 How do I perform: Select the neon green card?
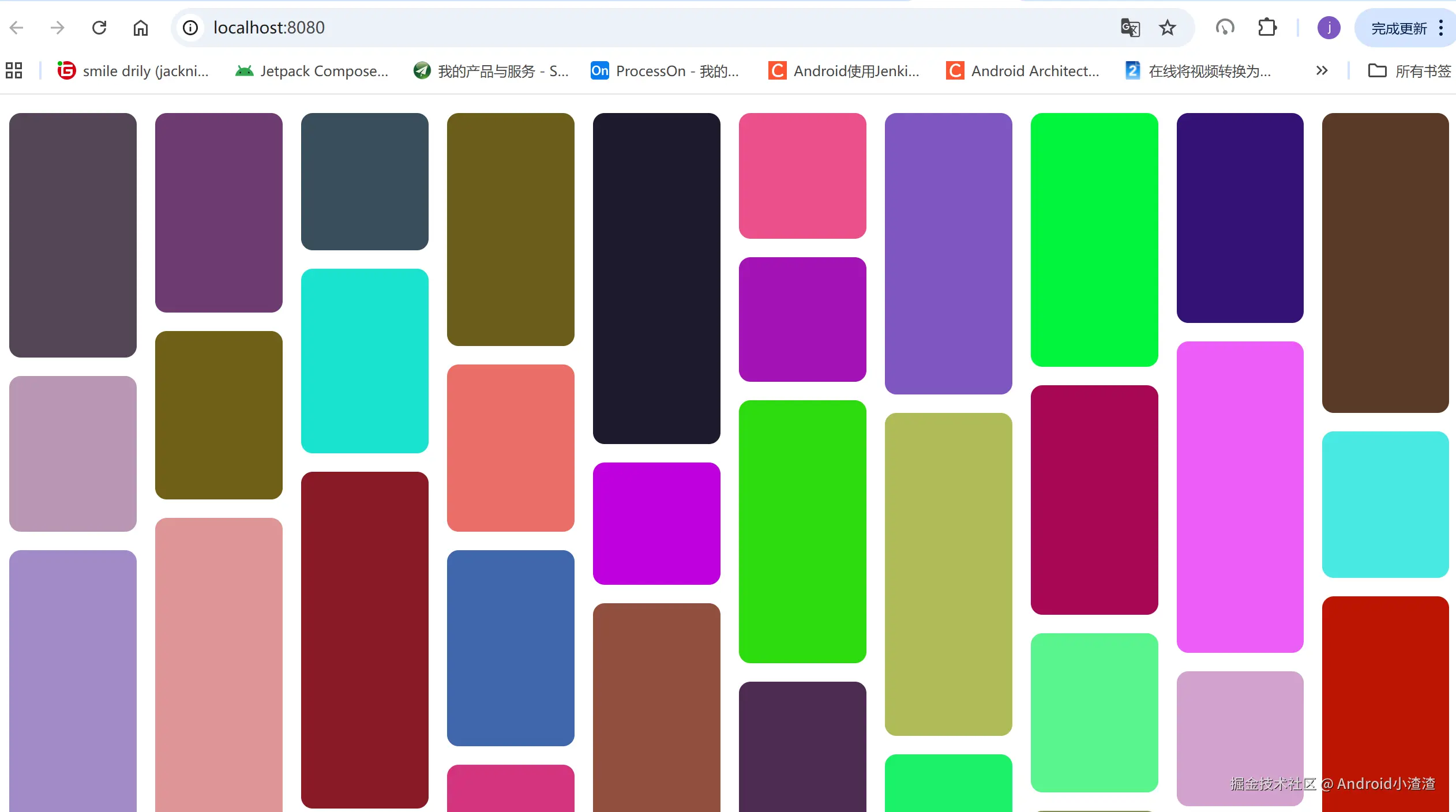click(1094, 240)
